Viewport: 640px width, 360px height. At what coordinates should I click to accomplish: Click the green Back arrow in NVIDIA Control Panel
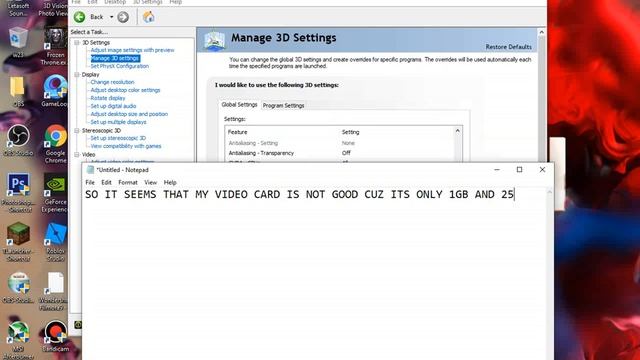(x=80, y=17)
